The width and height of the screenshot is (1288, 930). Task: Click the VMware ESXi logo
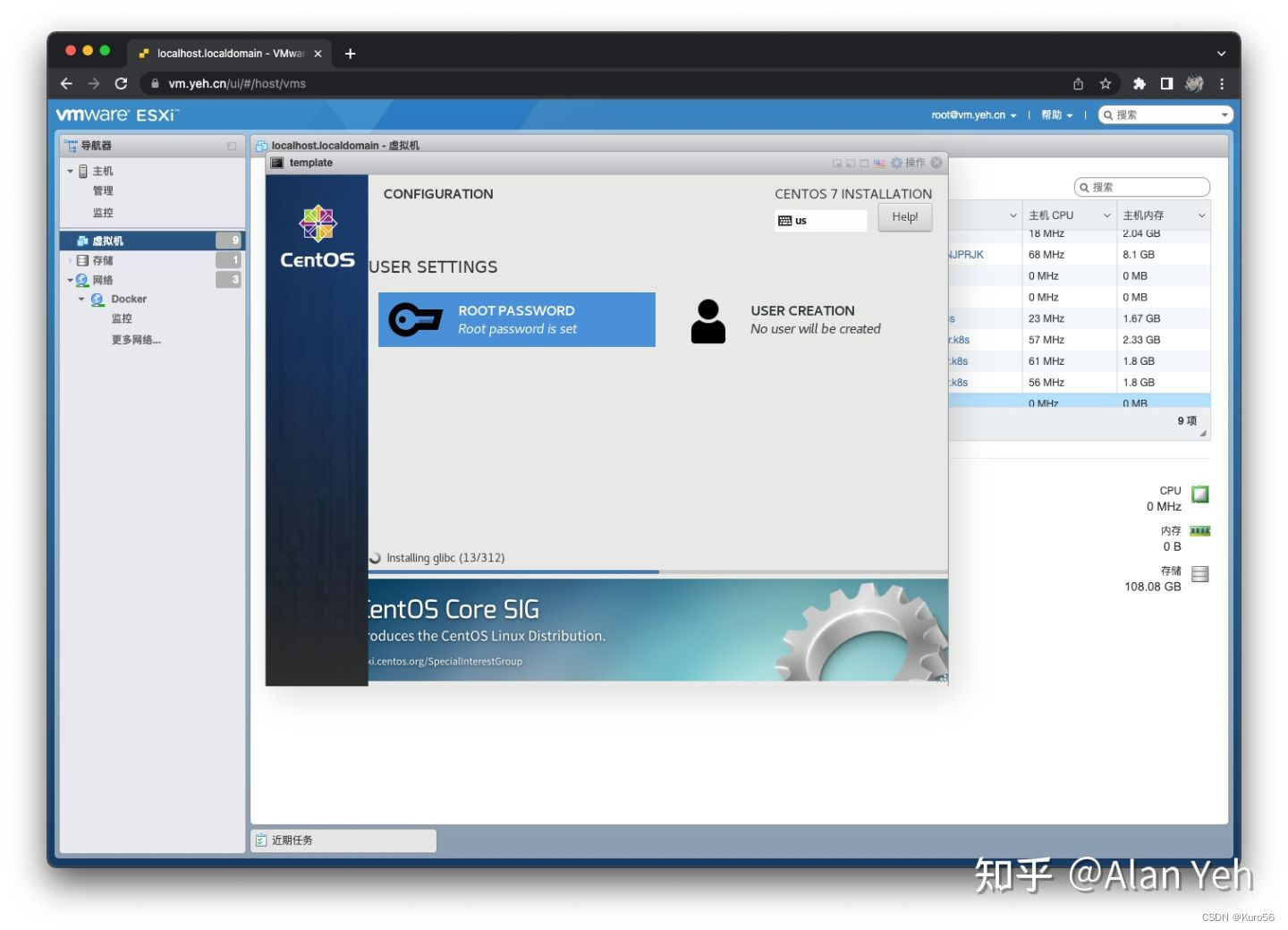tap(117, 114)
